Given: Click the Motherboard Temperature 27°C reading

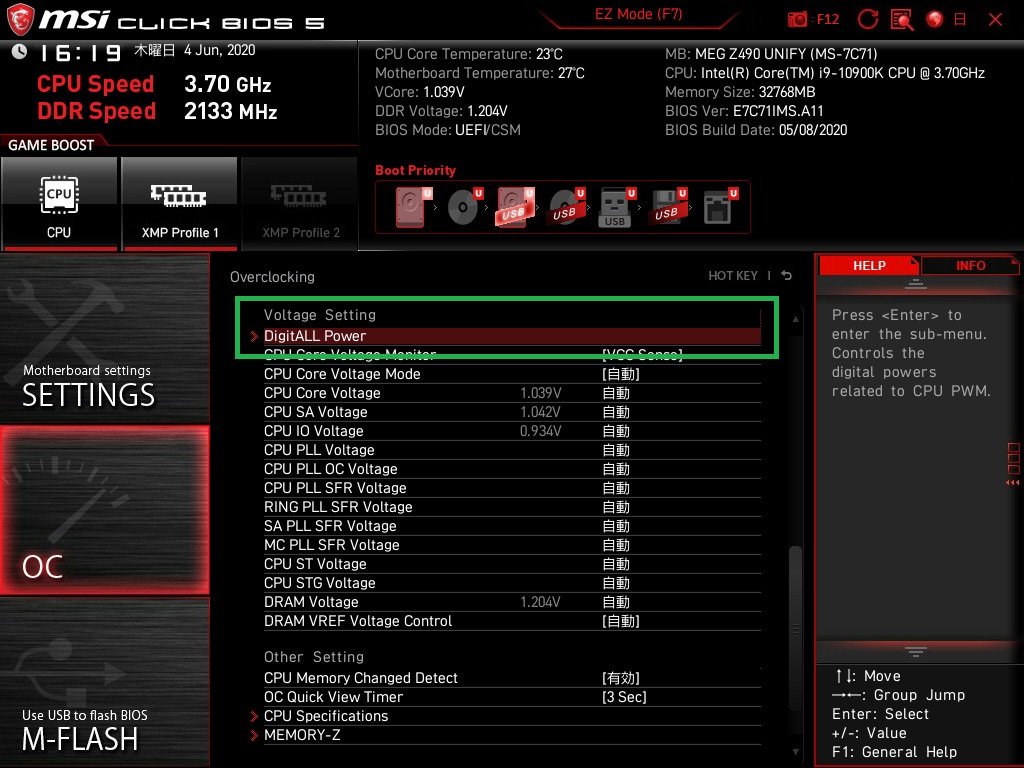Looking at the screenshot, I should tap(480, 73).
